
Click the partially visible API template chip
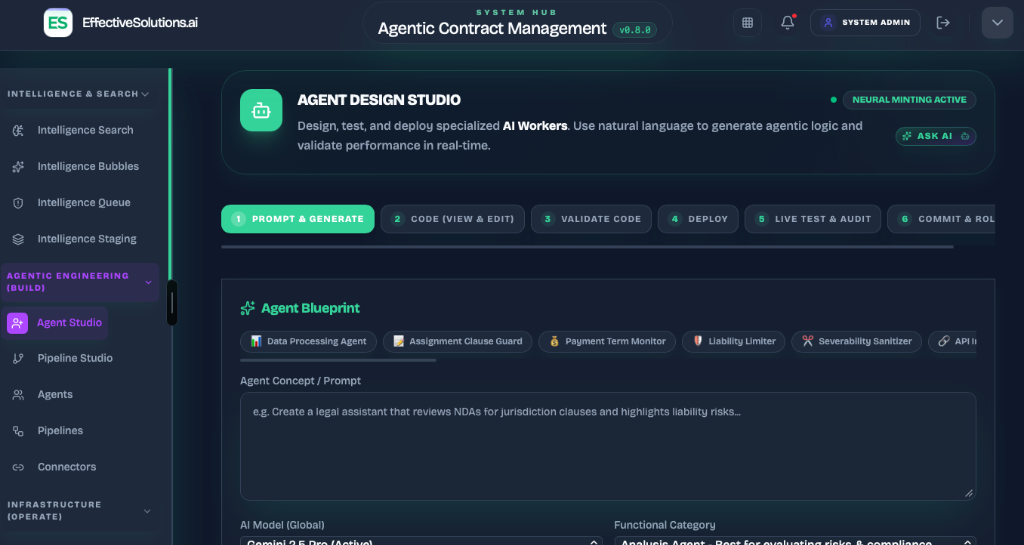pyautogui.click(x=953, y=341)
